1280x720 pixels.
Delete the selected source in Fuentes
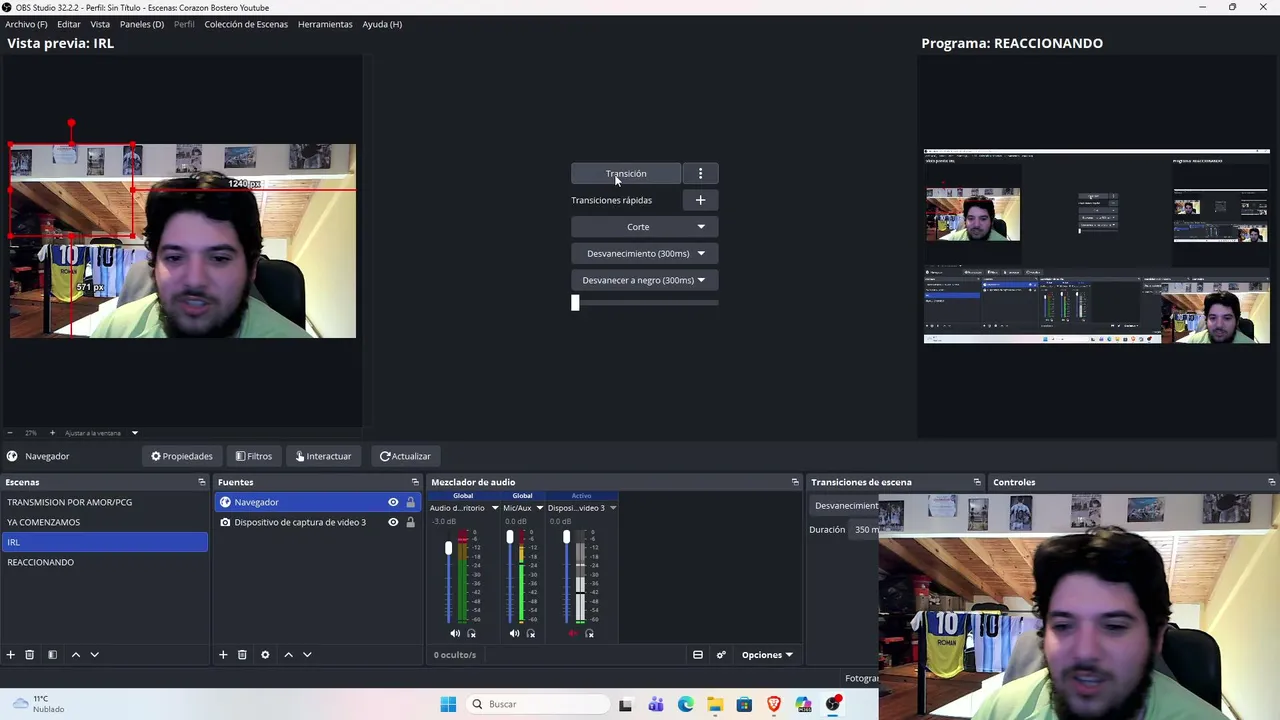(x=242, y=655)
